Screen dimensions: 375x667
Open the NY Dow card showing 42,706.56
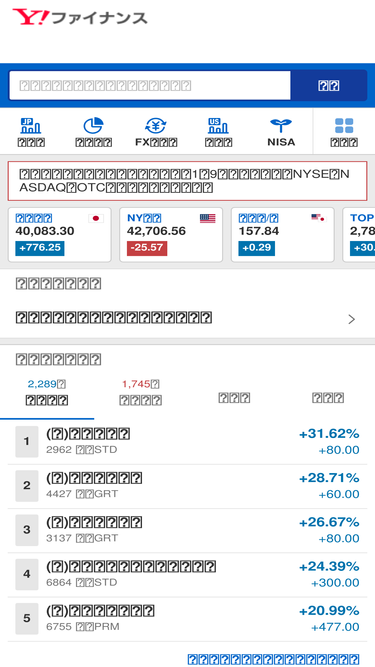click(171, 235)
